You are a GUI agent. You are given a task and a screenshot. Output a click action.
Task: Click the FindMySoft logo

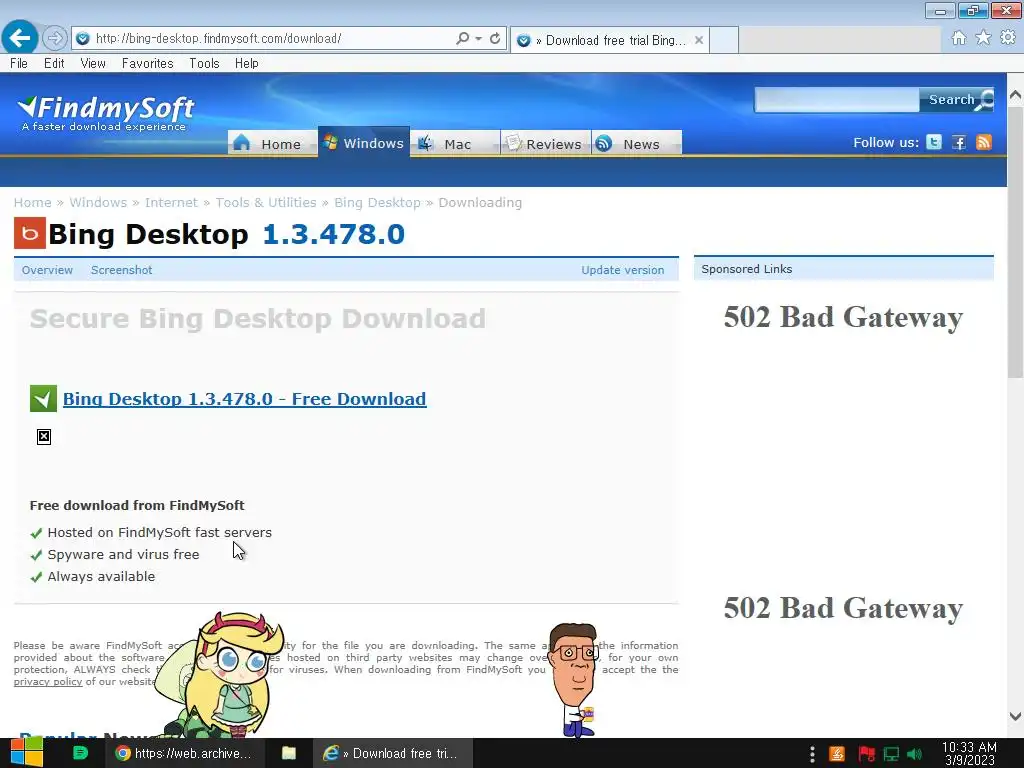[x=106, y=114]
